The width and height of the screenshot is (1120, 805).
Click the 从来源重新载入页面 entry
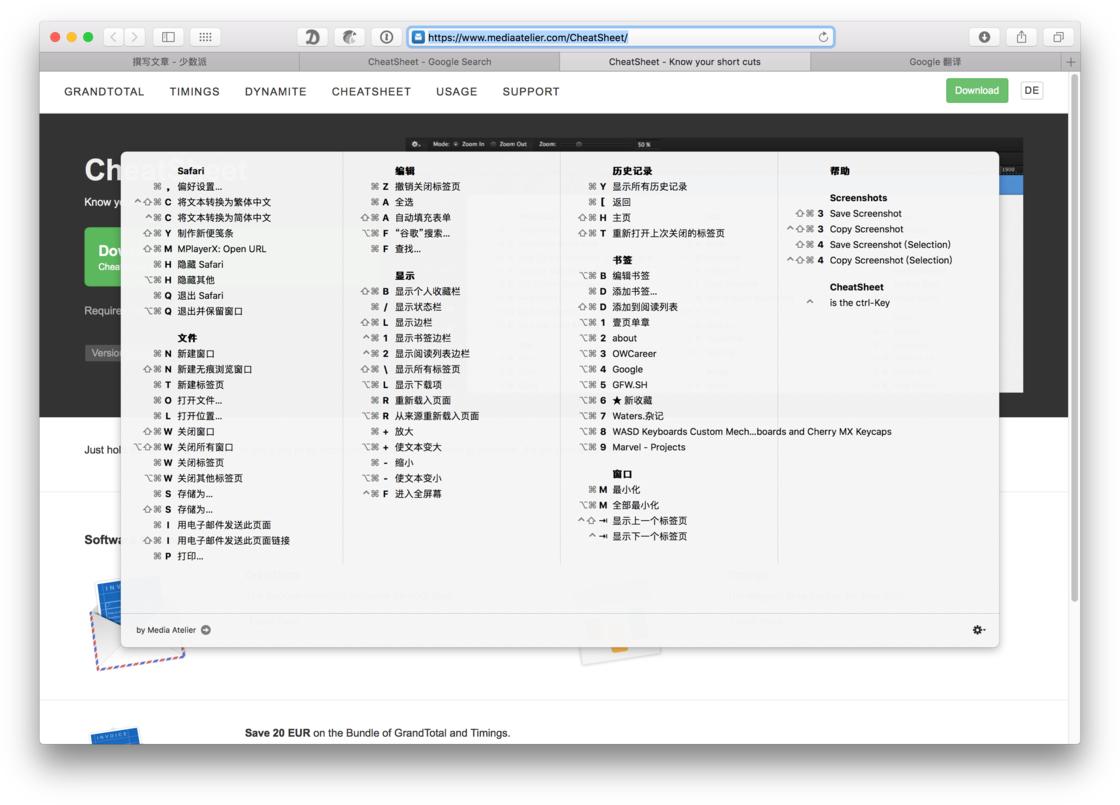(436, 416)
